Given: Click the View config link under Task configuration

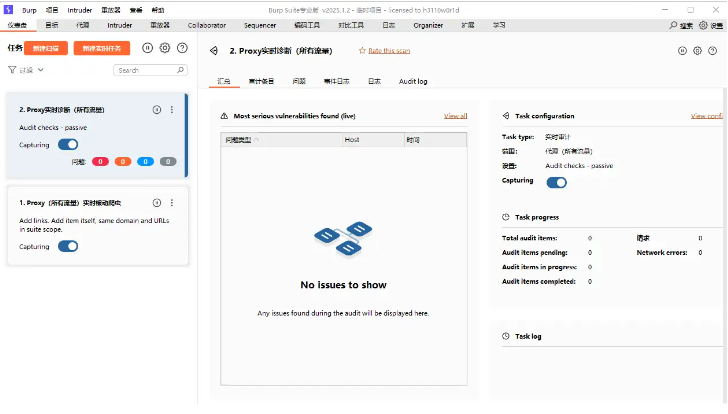Looking at the screenshot, I should 707,116.
